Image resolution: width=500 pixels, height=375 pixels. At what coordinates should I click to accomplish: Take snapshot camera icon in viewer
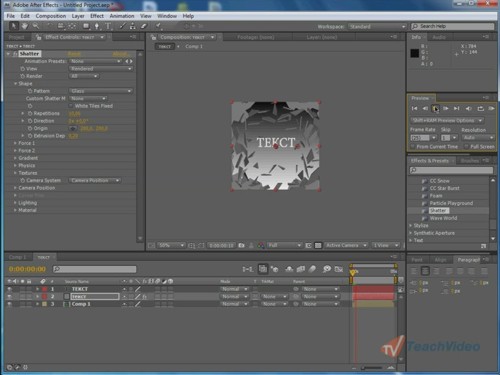pos(241,245)
